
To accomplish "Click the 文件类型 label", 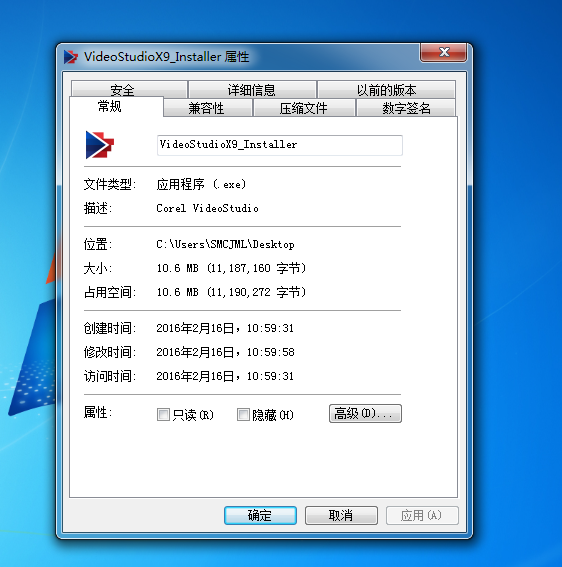I will [x=110, y=184].
